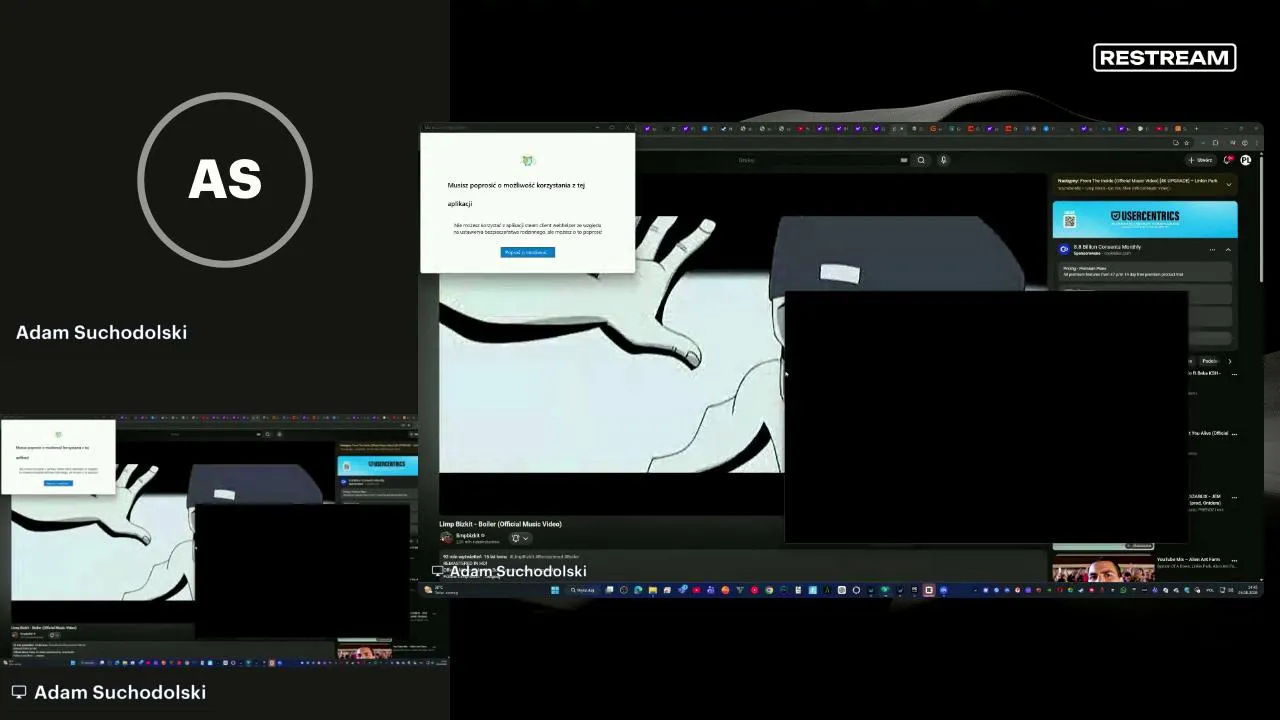This screenshot has width=1280, height=720.
Task: Focus the YouTube search field
Action: [x=820, y=160]
